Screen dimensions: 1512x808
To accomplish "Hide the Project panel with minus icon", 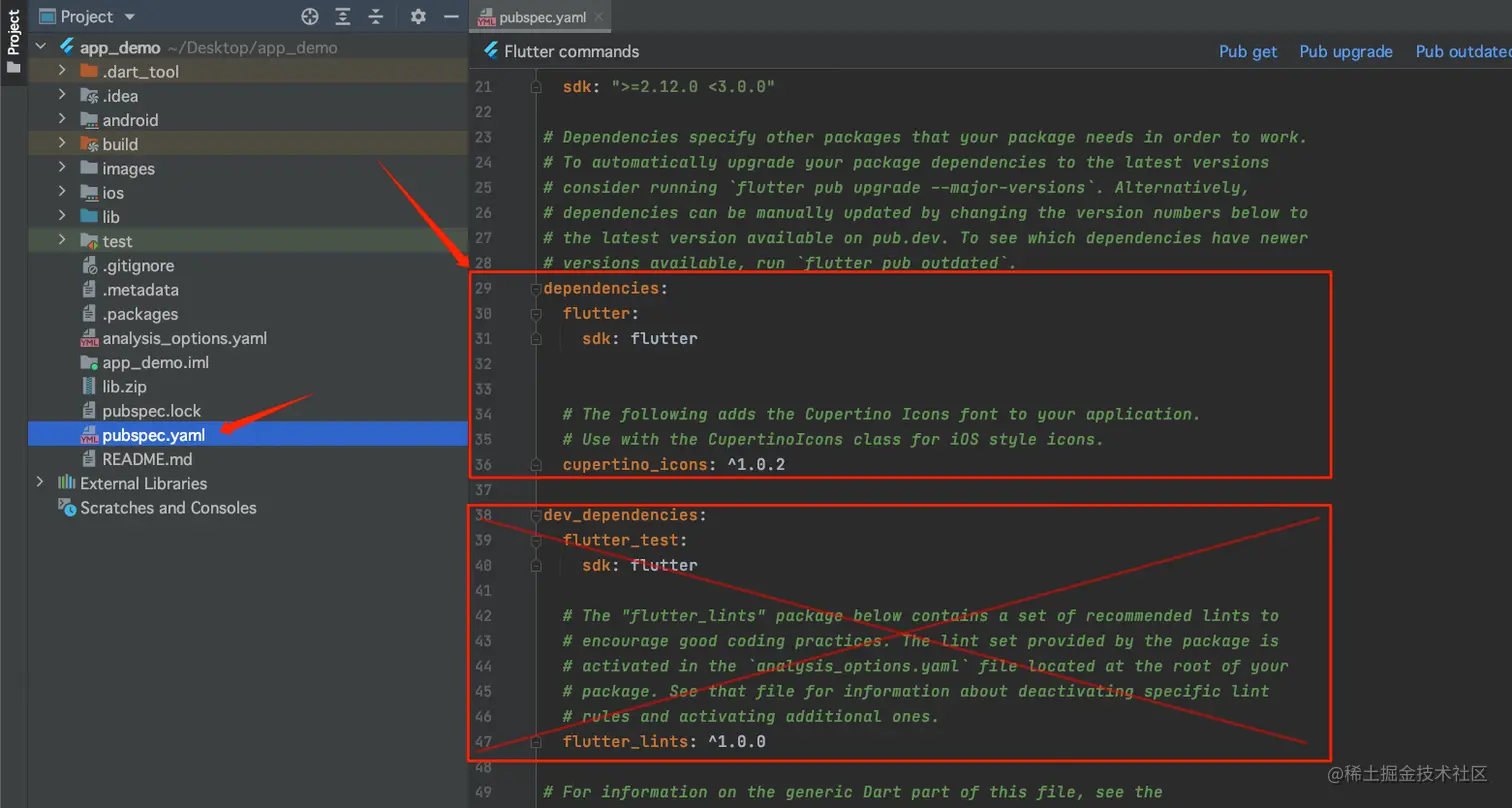I will click(451, 17).
